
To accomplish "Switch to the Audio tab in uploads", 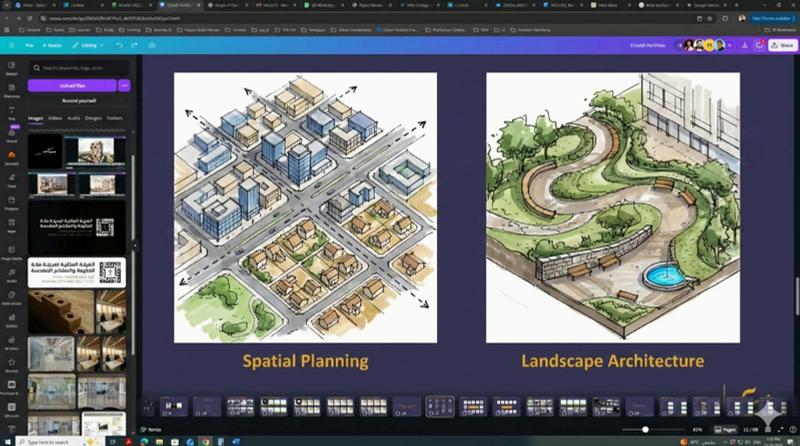I will 73,118.
